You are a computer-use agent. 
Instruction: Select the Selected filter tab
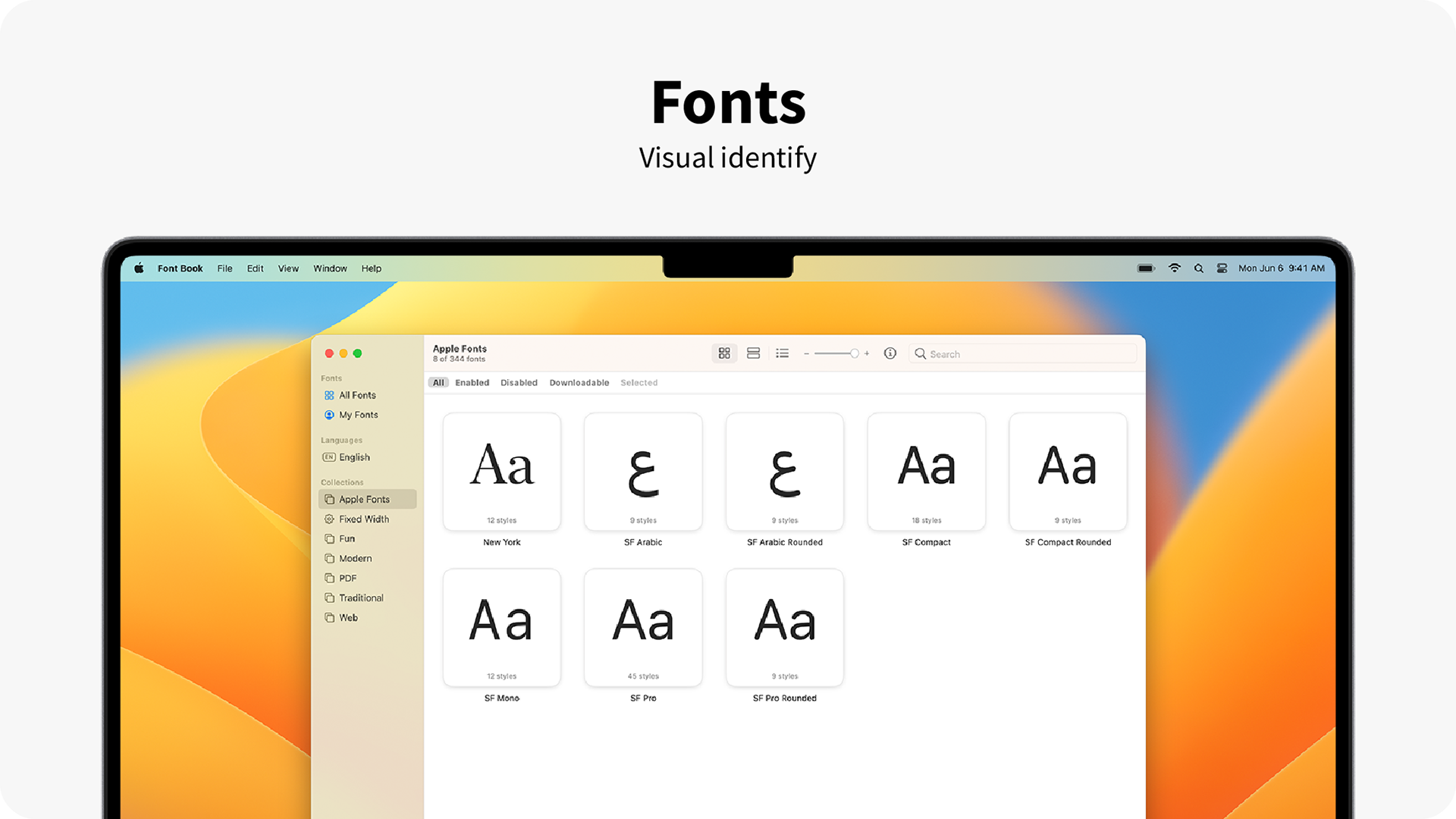(x=639, y=383)
